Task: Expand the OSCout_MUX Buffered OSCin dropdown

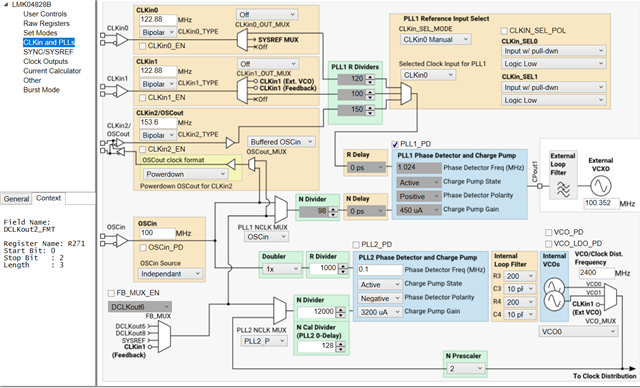Action: pyautogui.click(x=281, y=142)
